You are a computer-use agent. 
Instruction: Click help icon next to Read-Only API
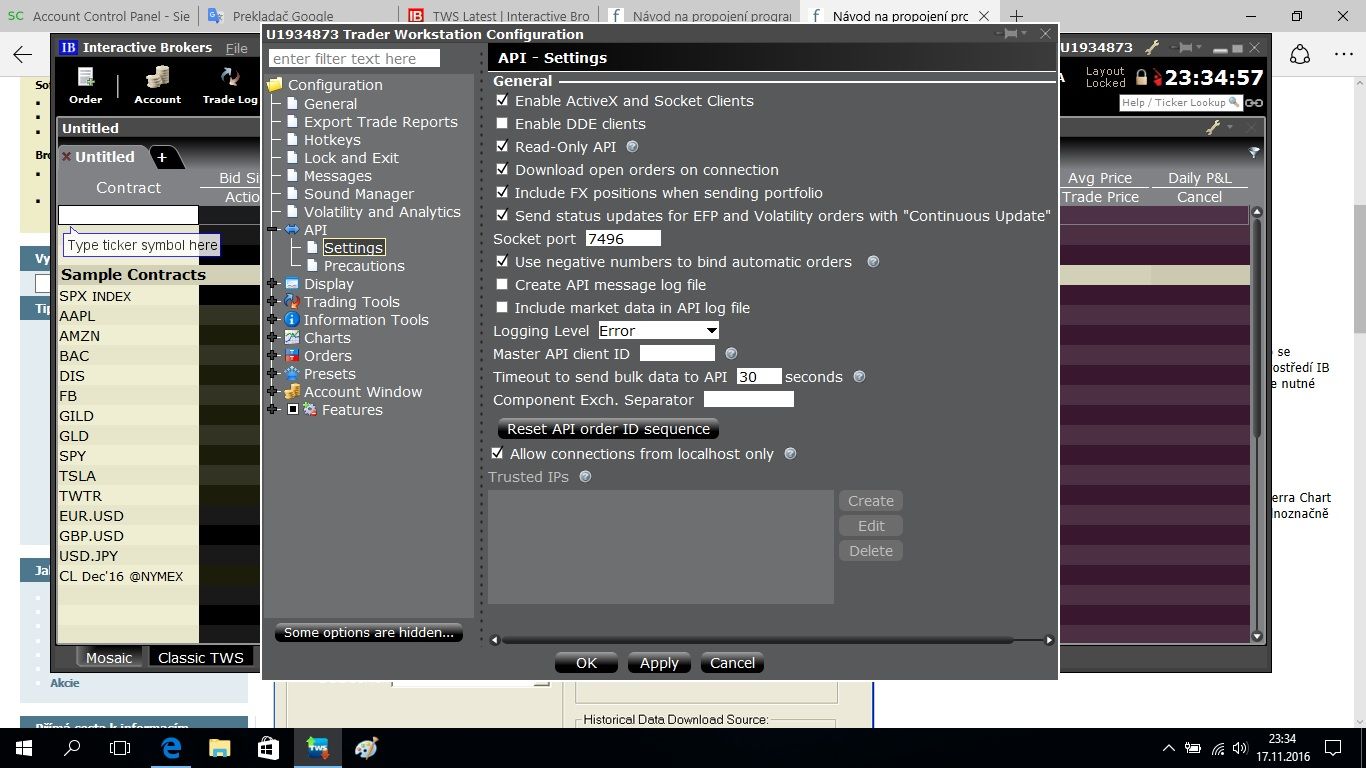tap(632, 147)
